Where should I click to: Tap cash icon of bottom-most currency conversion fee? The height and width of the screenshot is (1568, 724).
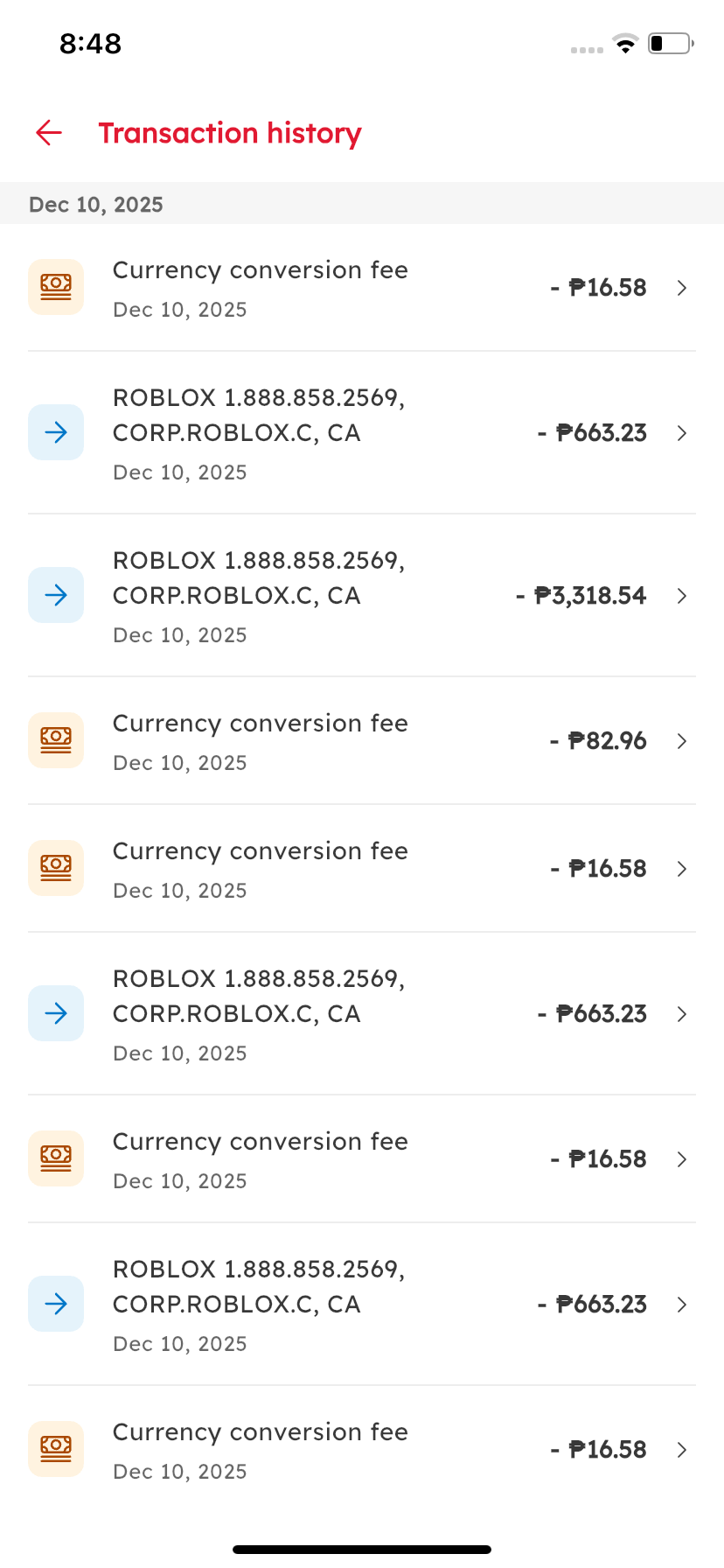click(56, 1449)
